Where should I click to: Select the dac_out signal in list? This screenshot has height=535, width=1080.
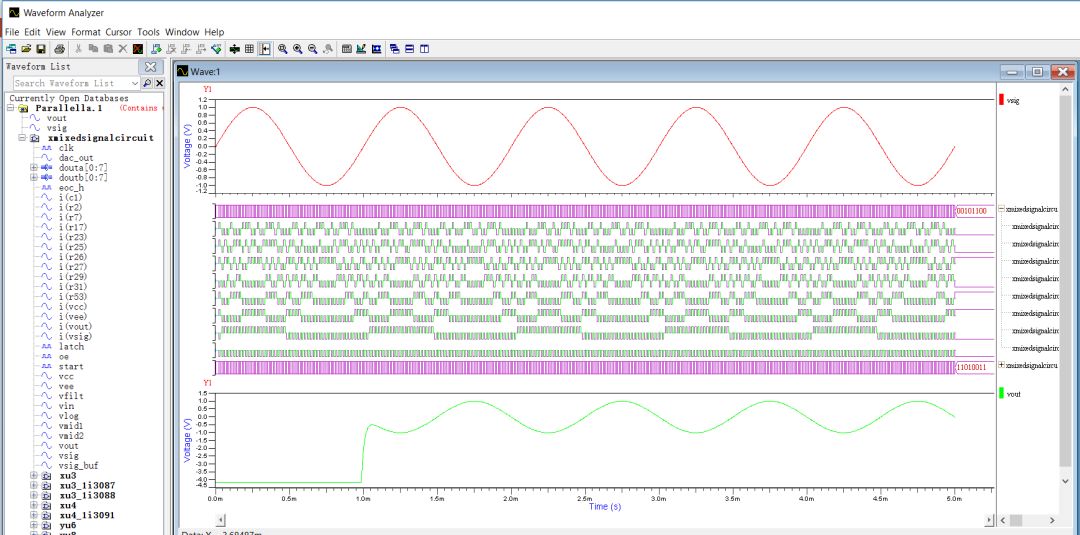click(x=75, y=157)
